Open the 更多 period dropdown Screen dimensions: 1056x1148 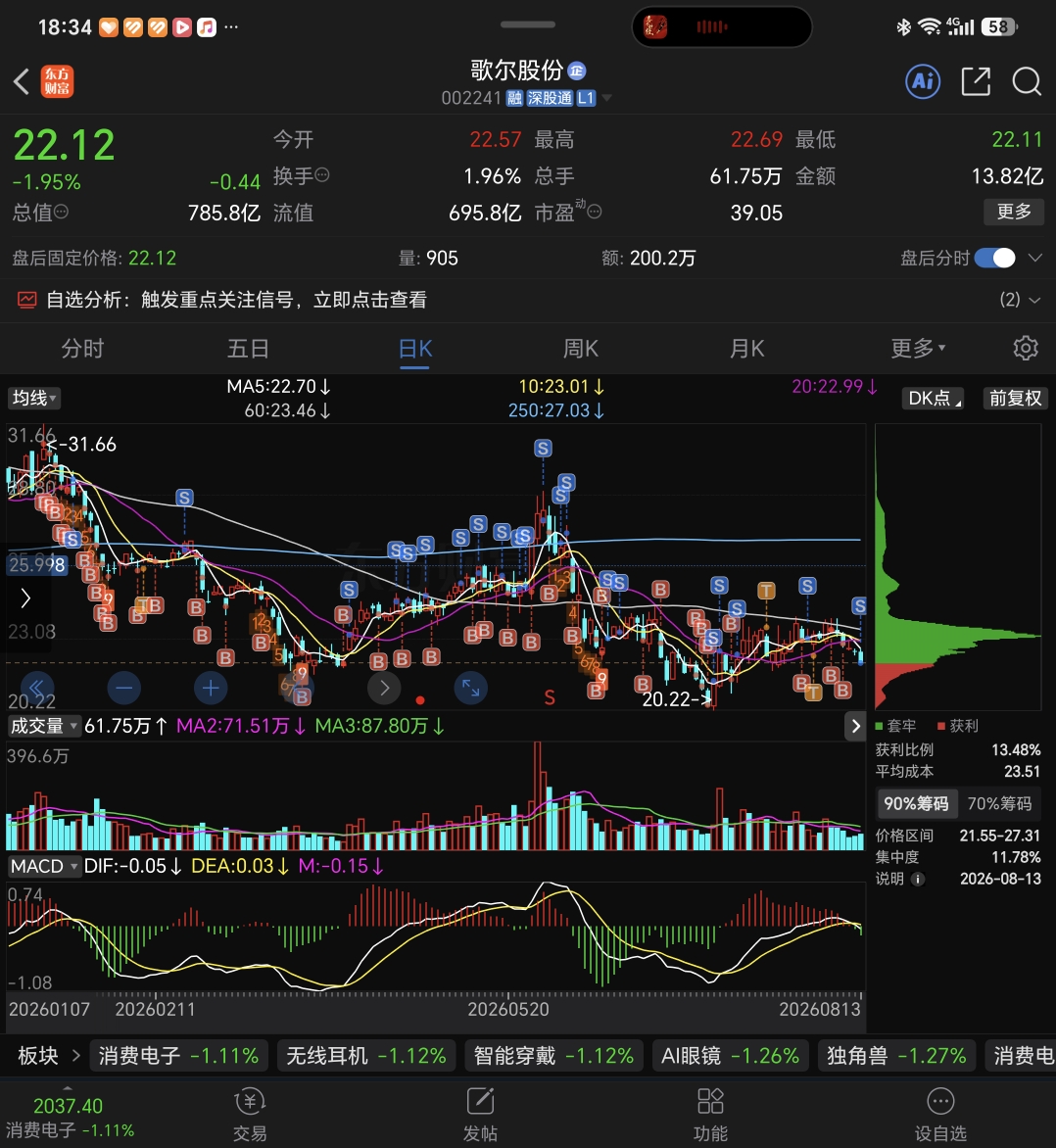click(x=918, y=348)
